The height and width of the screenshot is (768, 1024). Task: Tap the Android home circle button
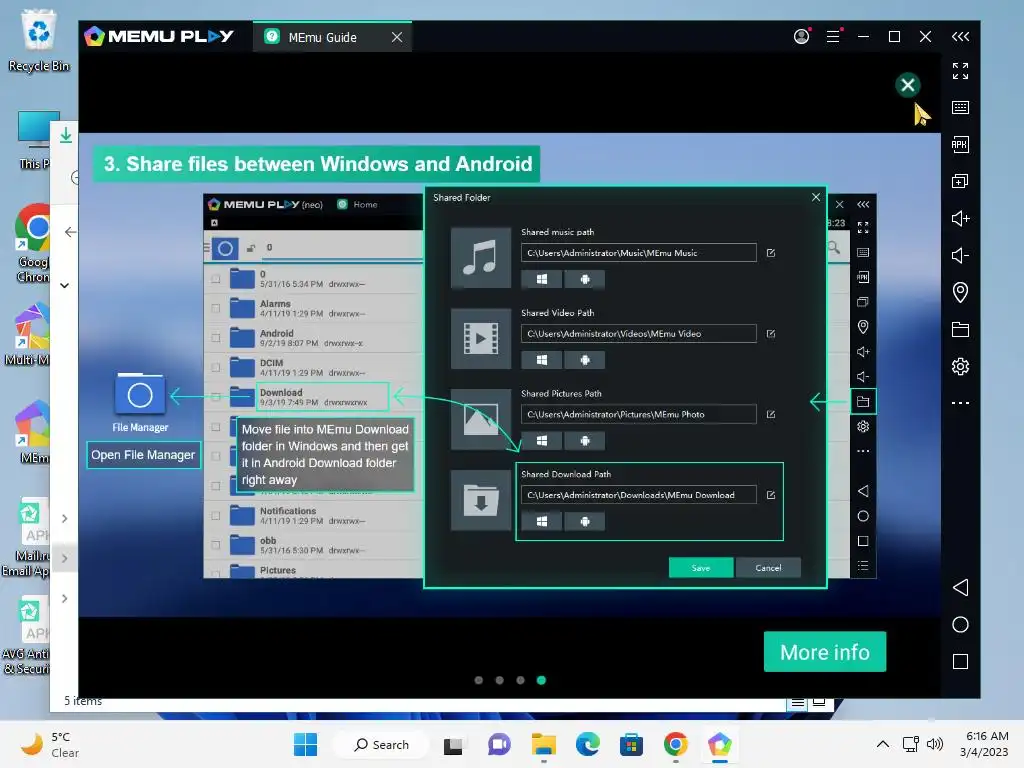(960, 624)
